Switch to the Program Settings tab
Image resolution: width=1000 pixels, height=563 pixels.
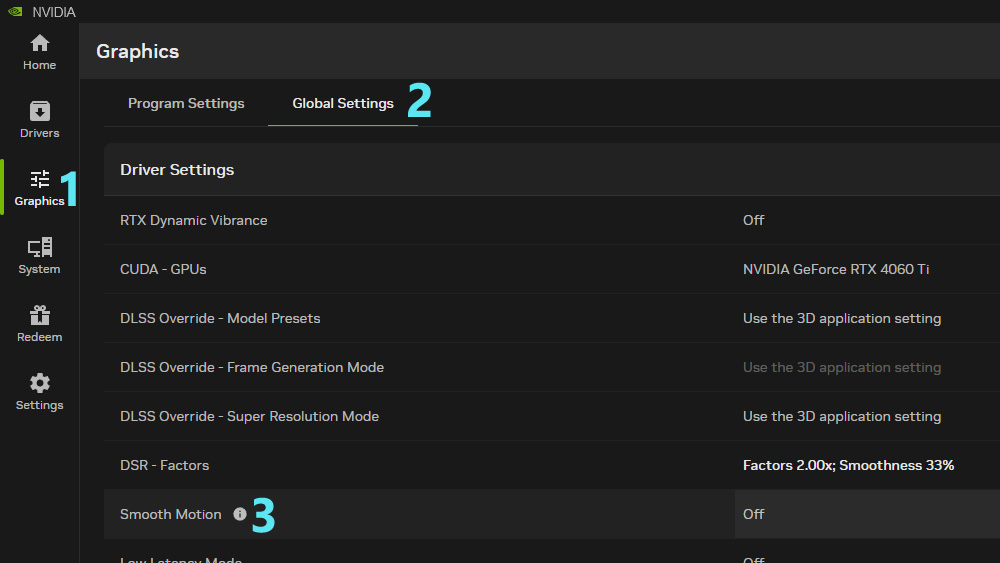point(186,104)
